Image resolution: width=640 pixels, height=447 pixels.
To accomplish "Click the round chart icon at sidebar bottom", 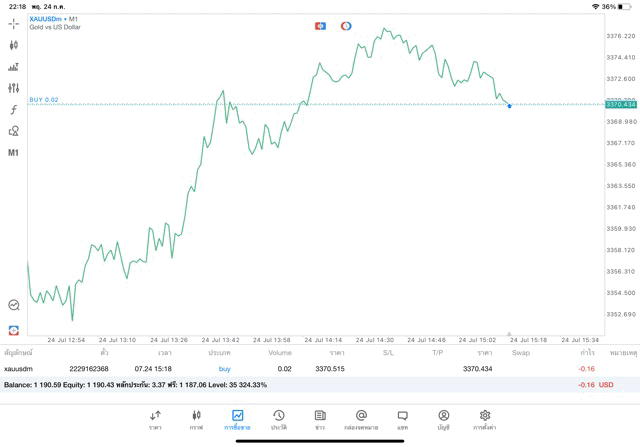I will click(14, 305).
